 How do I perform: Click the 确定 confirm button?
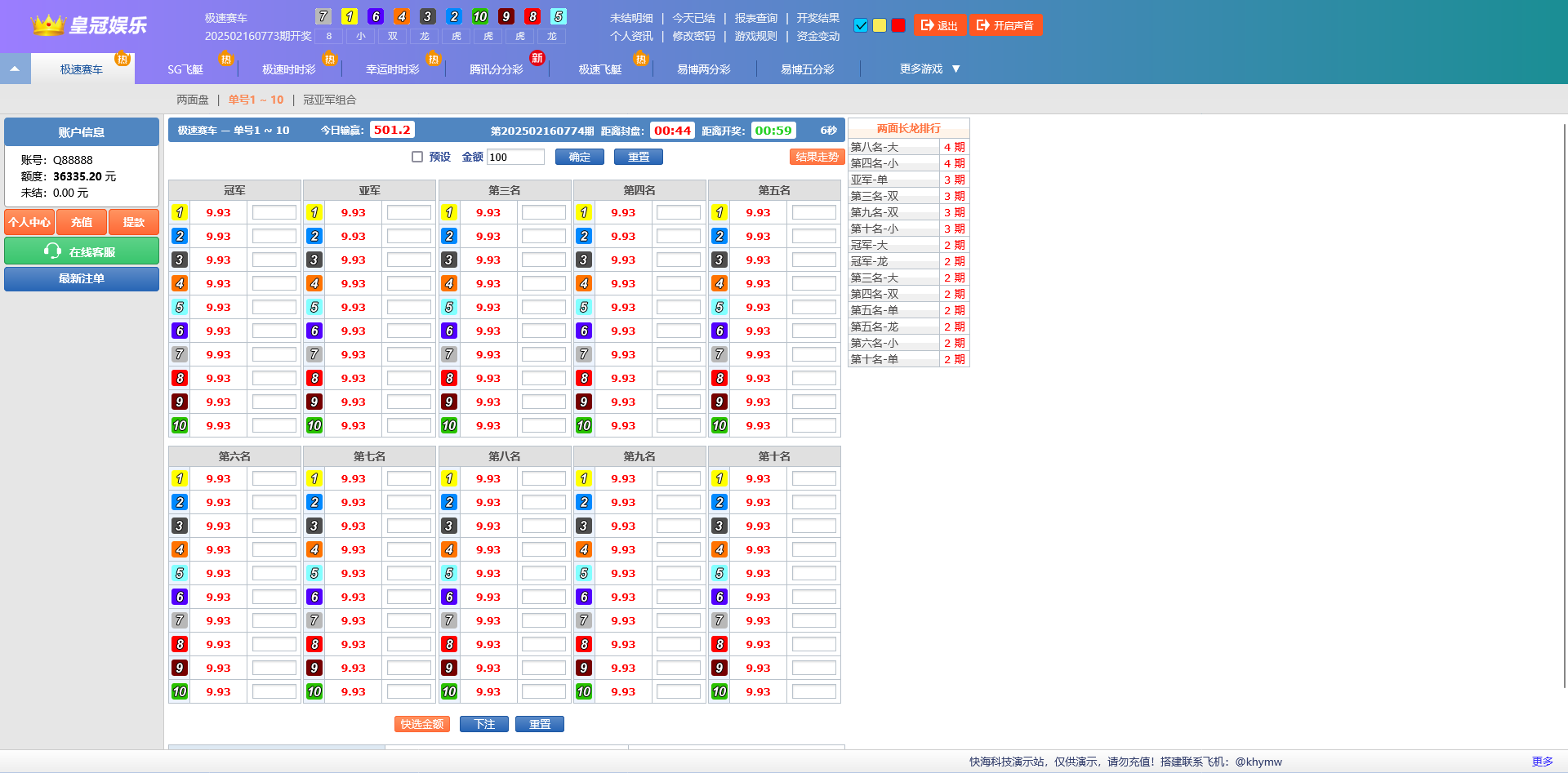click(x=580, y=157)
